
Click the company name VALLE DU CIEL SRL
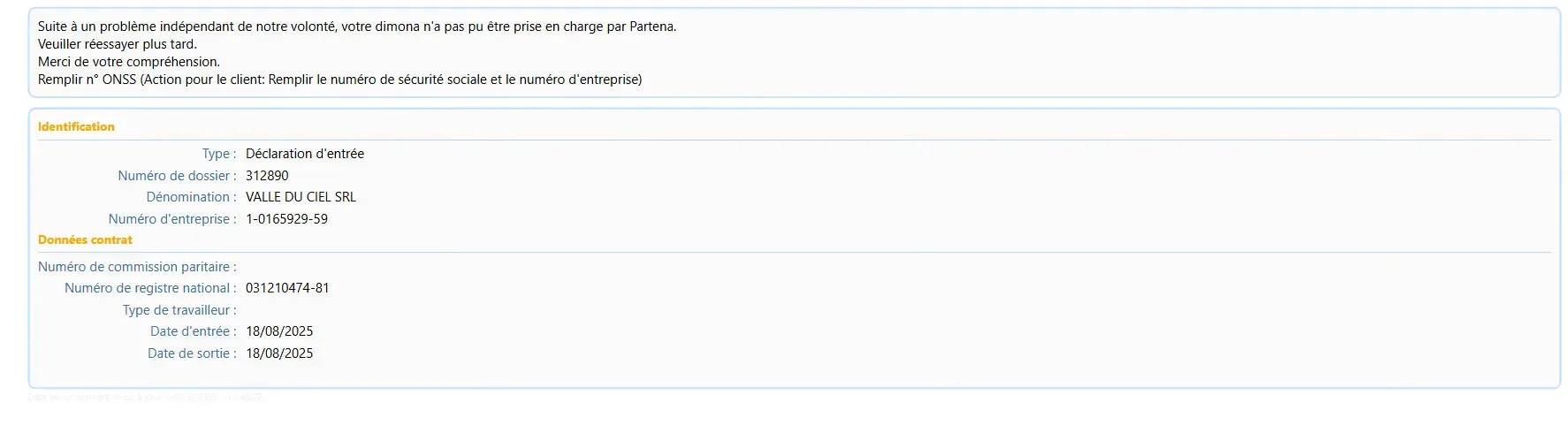pyautogui.click(x=301, y=197)
